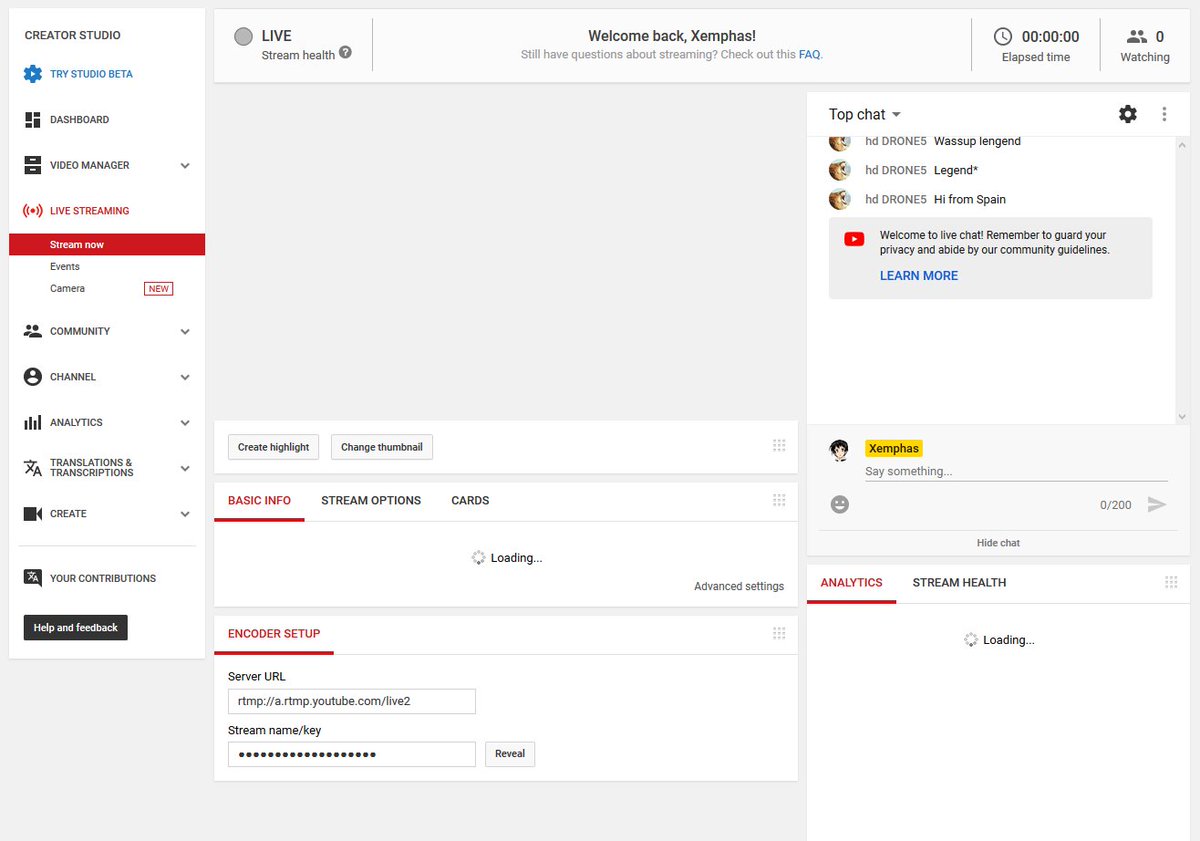Image resolution: width=1200 pixels, height=841 pixels.
Task: Click drag handle on Encoder Setup panel
Action: (x=779, y=633)
